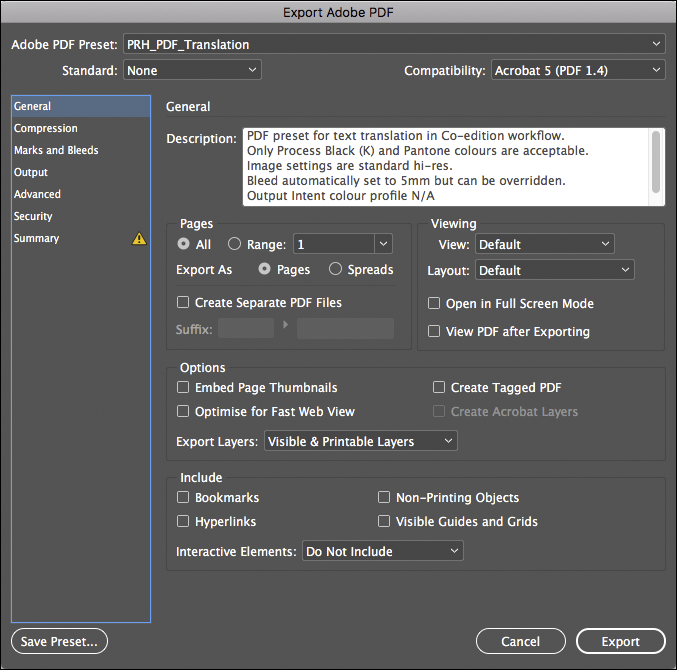Show the Summary category
The image size is (677, 670).
coord(81,238)
